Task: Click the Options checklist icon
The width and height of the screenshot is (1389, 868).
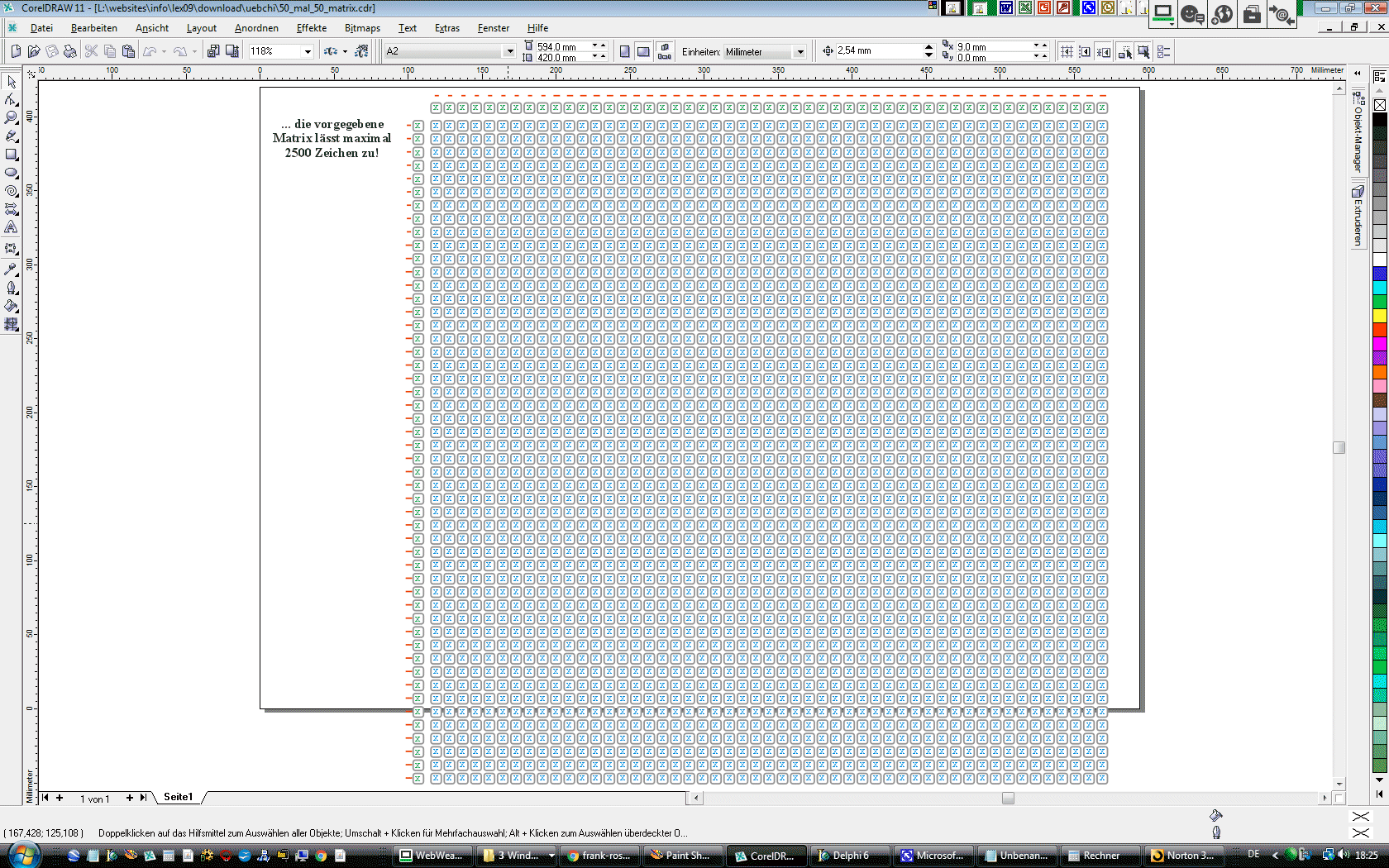Action: (1164, 52)
